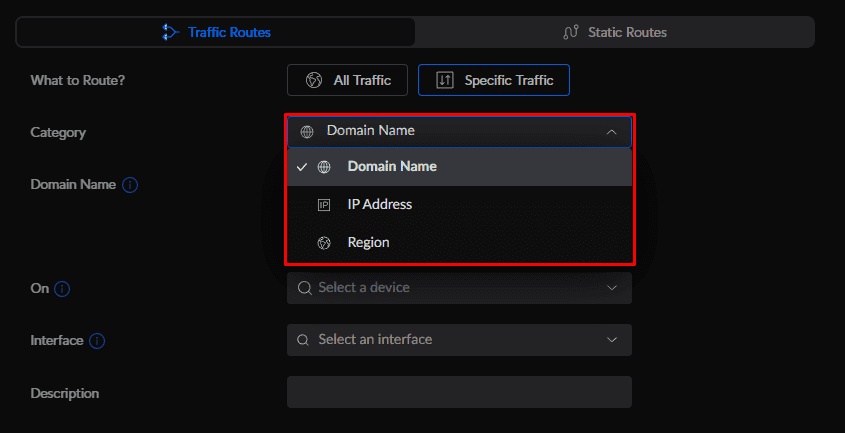
Task: Switch to the Traffic Routes tab
Action: pos(216,32)
